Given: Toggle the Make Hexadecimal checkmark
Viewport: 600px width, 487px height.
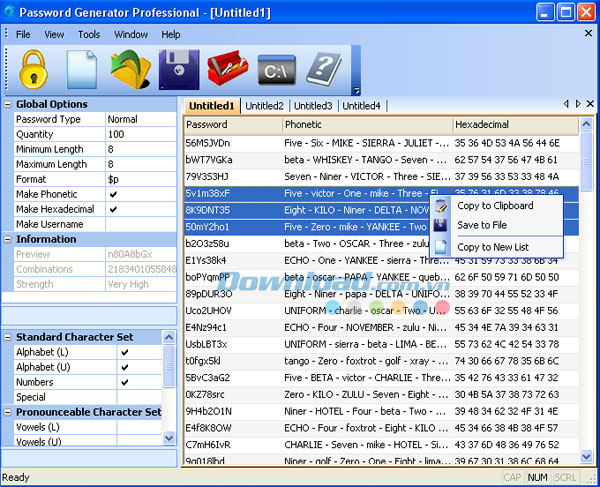Looking at the screenshot, I should pos(113,209).
